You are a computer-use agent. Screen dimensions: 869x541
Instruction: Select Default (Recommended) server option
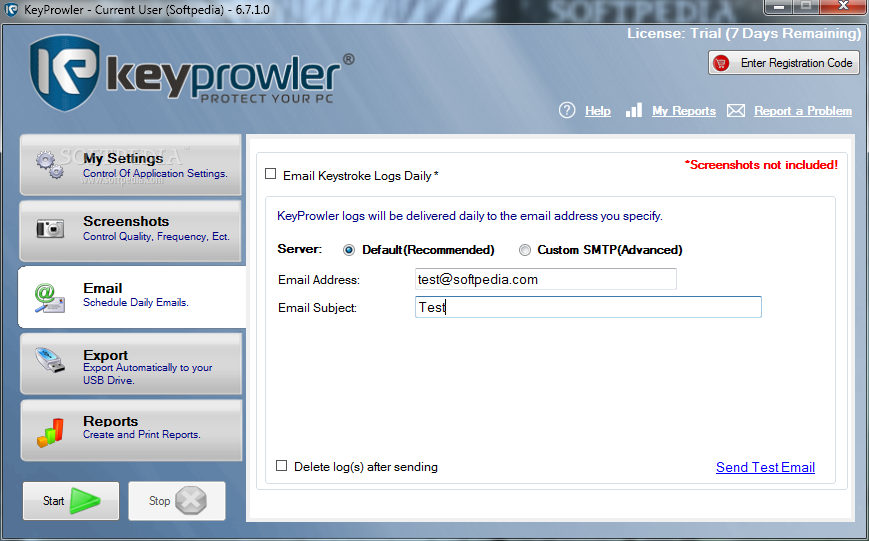349,250
